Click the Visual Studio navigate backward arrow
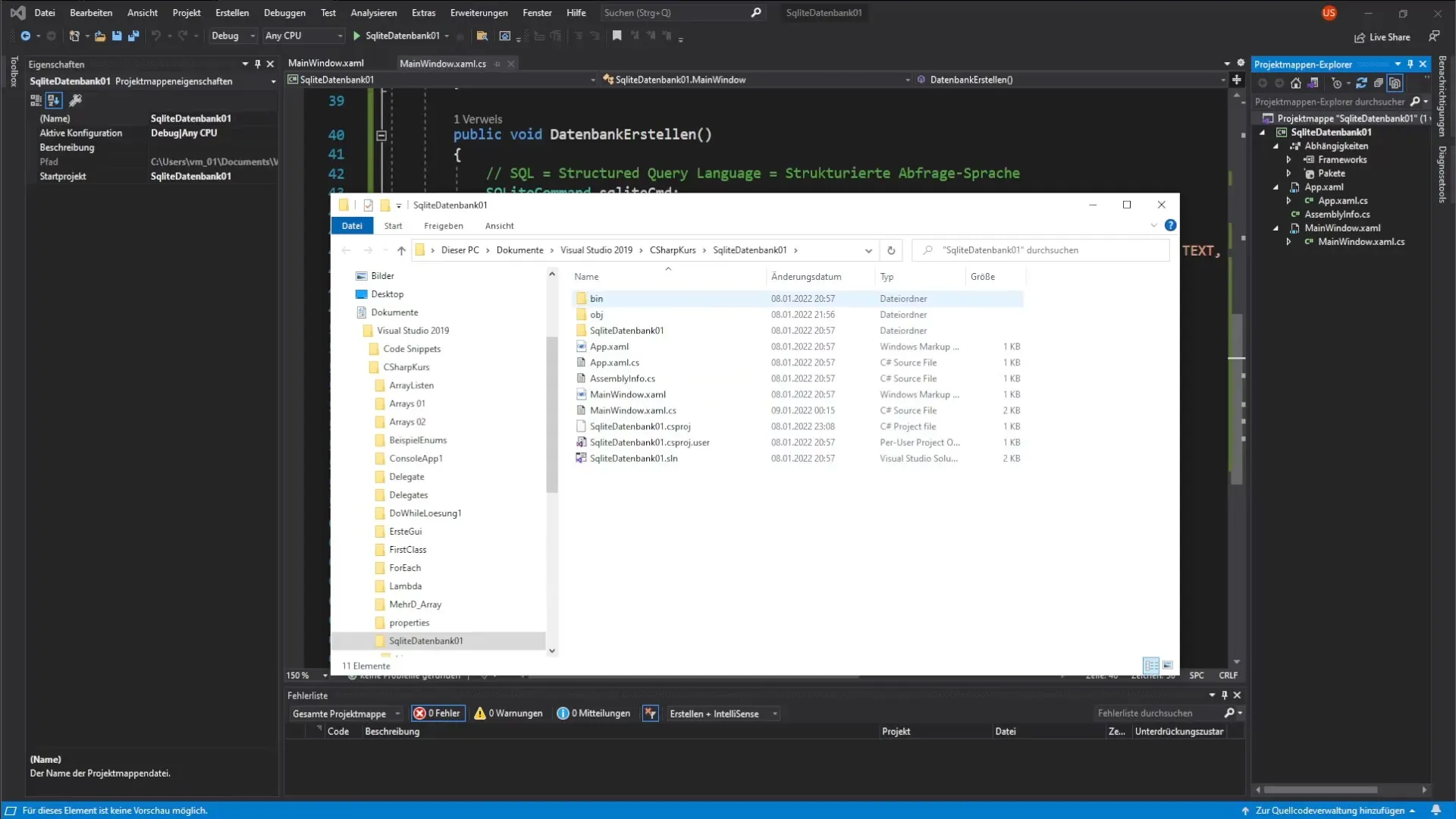 click(x=25, y=36)
